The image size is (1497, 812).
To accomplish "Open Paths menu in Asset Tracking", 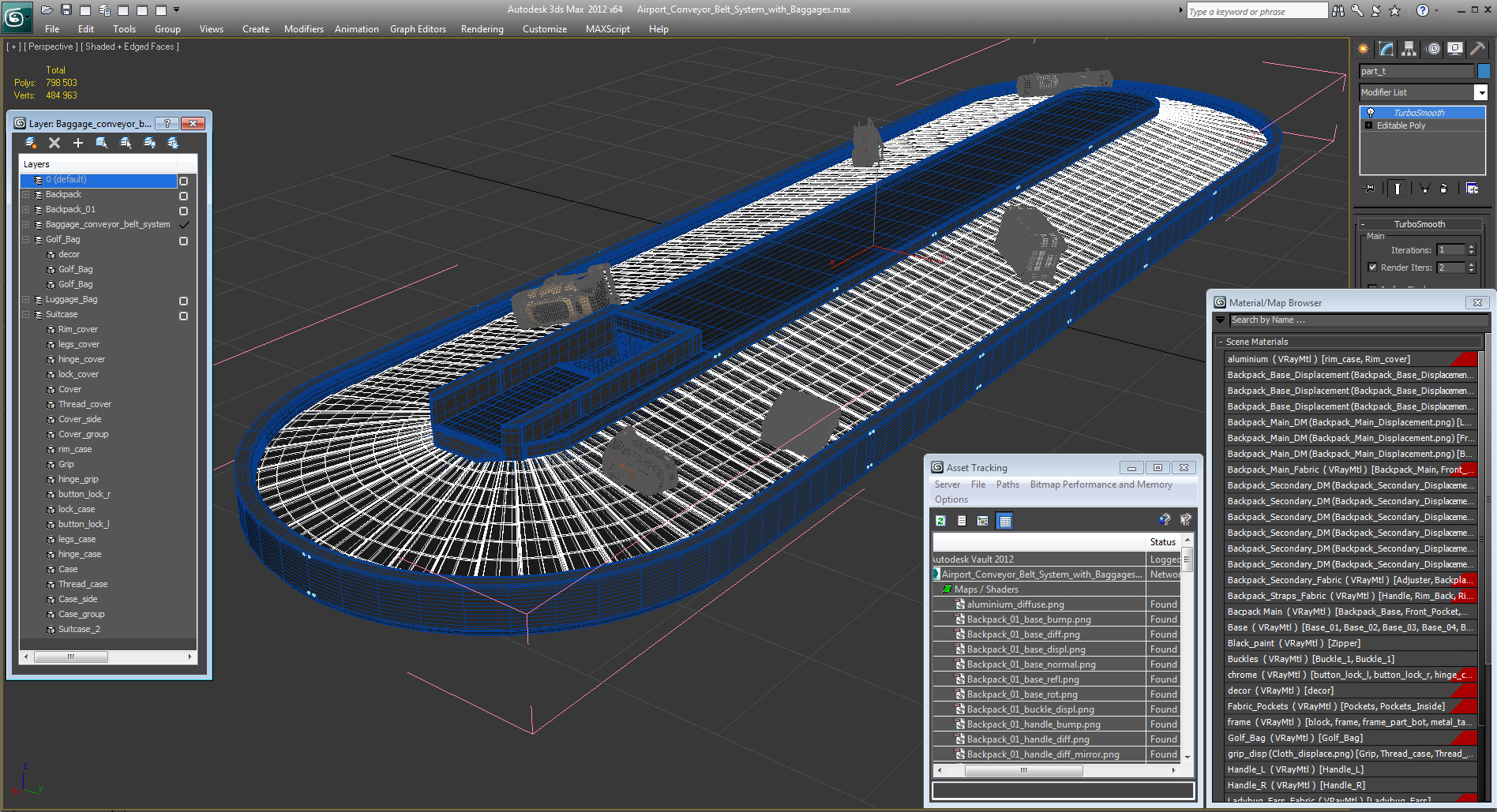I will pos(1007,485).
